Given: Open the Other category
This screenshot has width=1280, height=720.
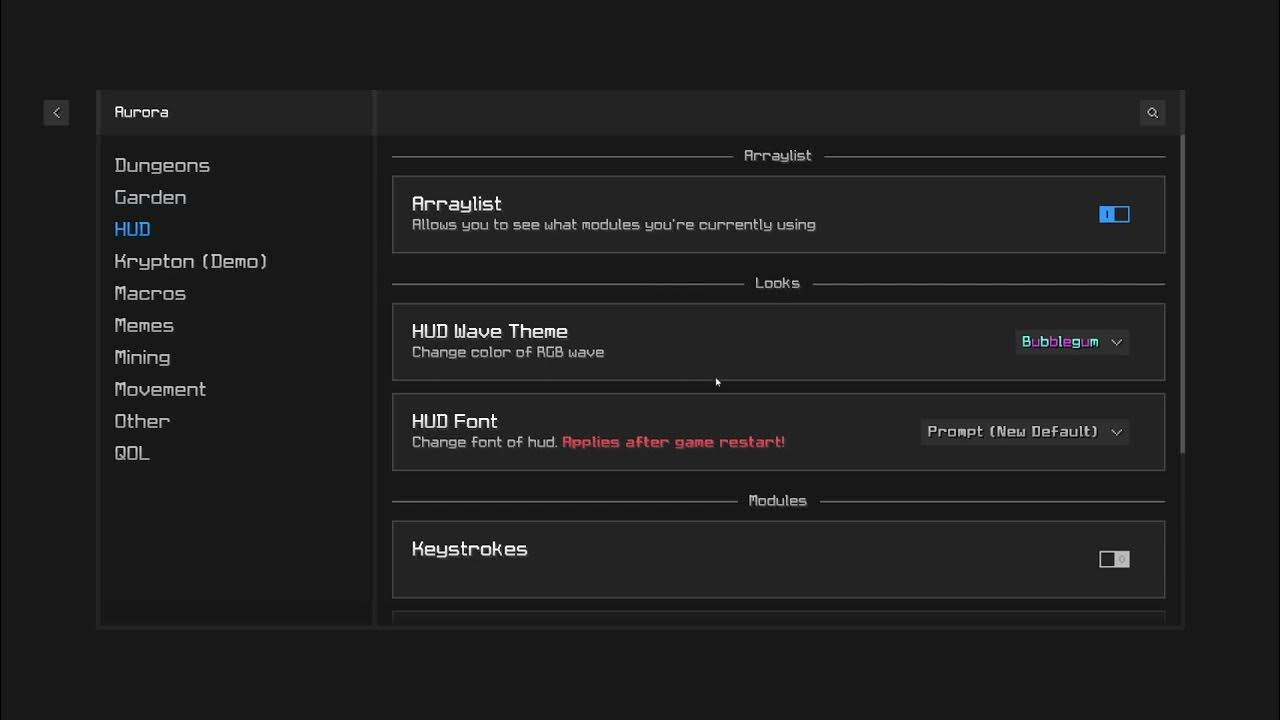Looking at the screenshot, I should [x=142, y=422].
